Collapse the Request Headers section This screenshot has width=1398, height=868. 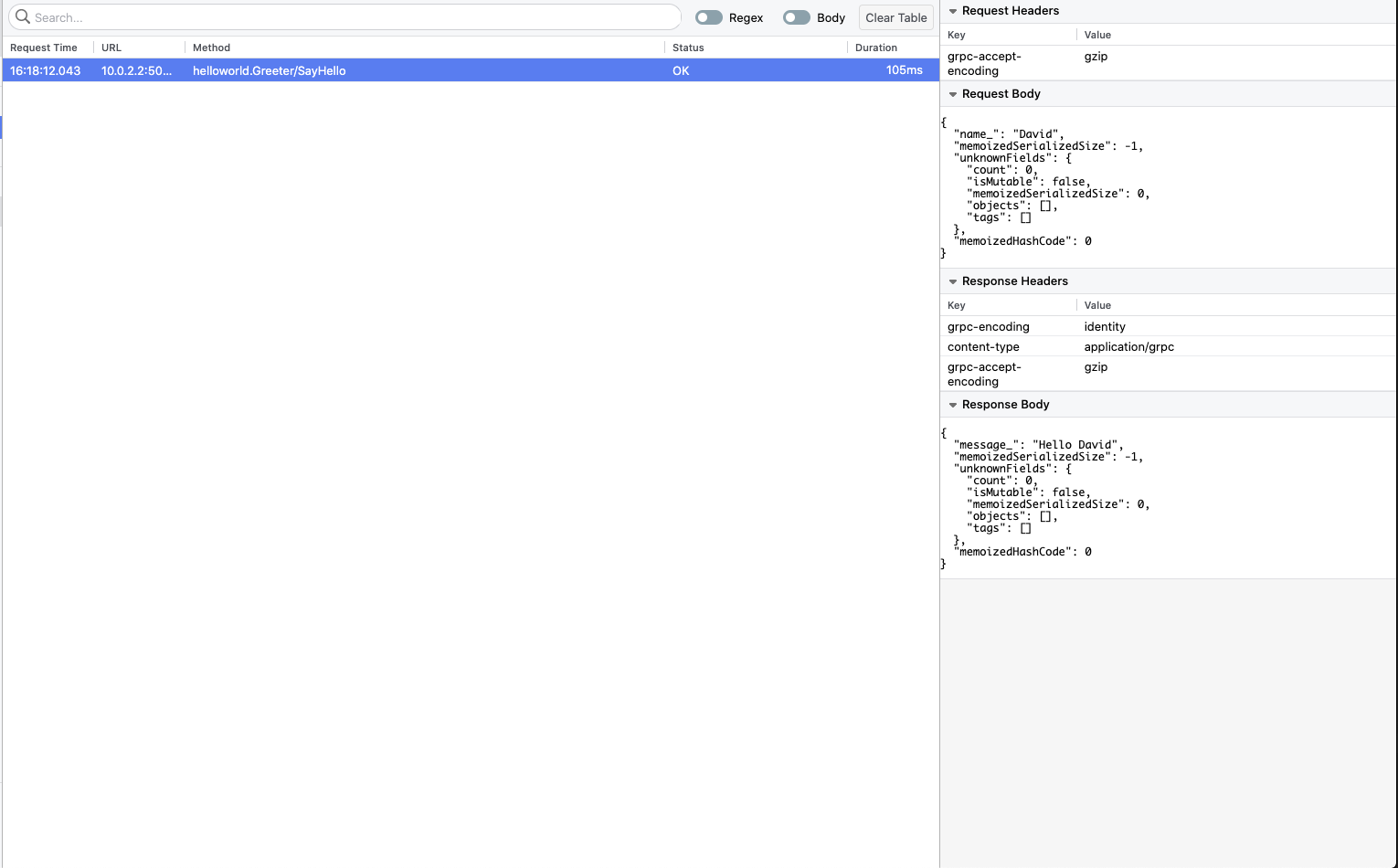[x=953, y=11]
